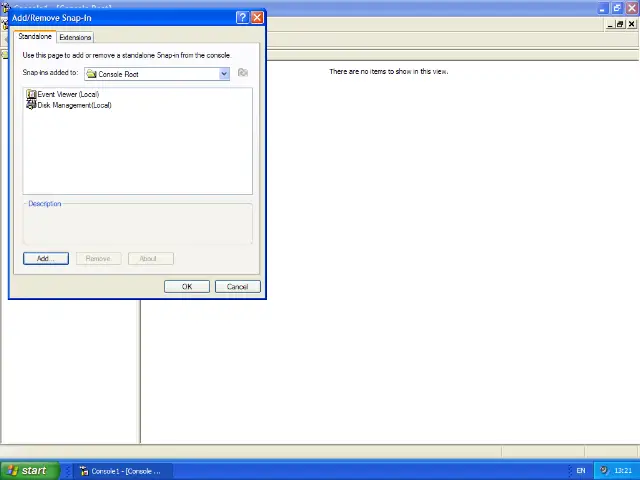Click the question mark help button in dialog title bar
Image resolution: width=640 pixels, height=480 pixels.
tap(242, 18)
